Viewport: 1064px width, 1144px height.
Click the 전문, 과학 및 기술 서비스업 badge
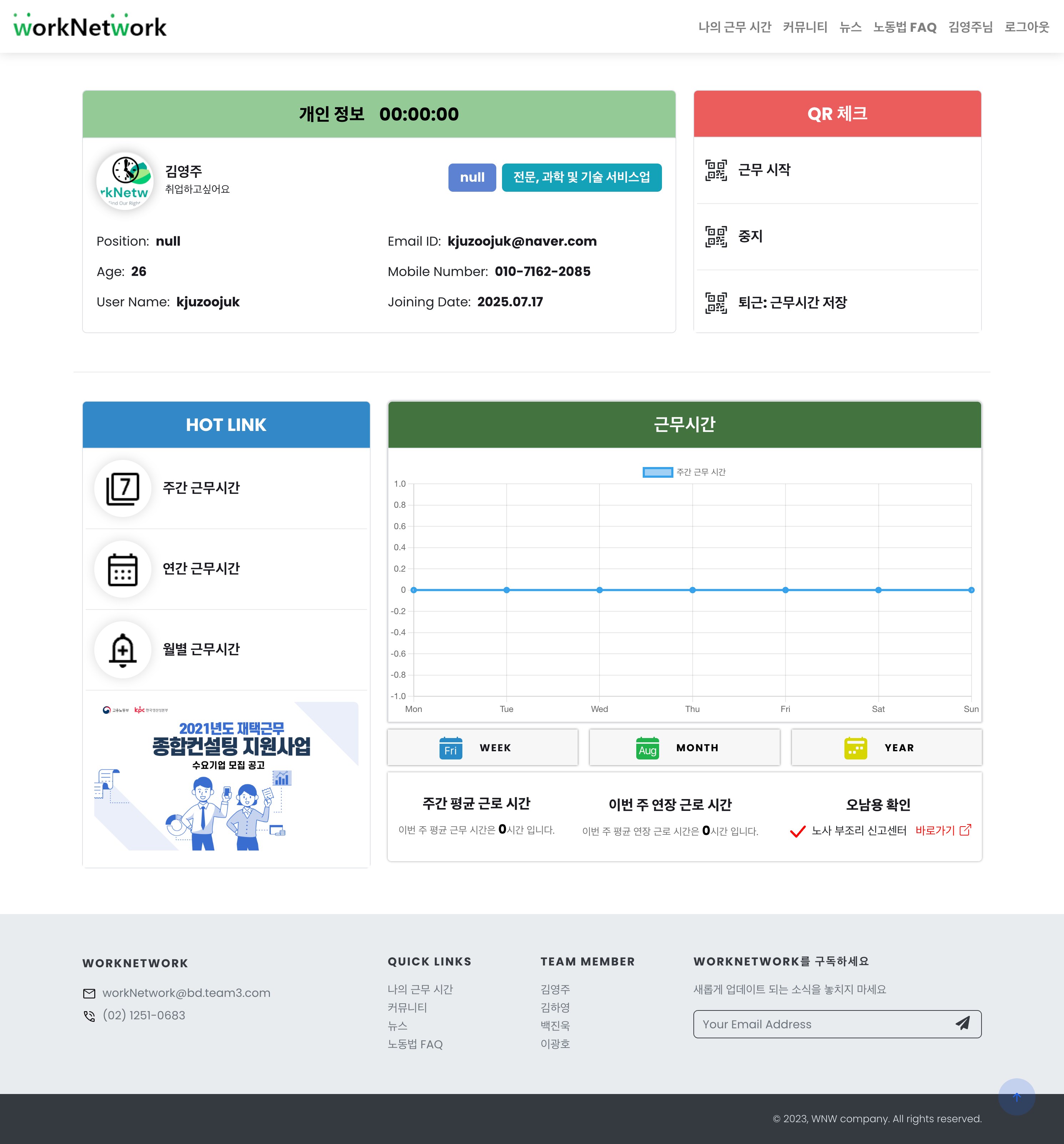[581, 177]
